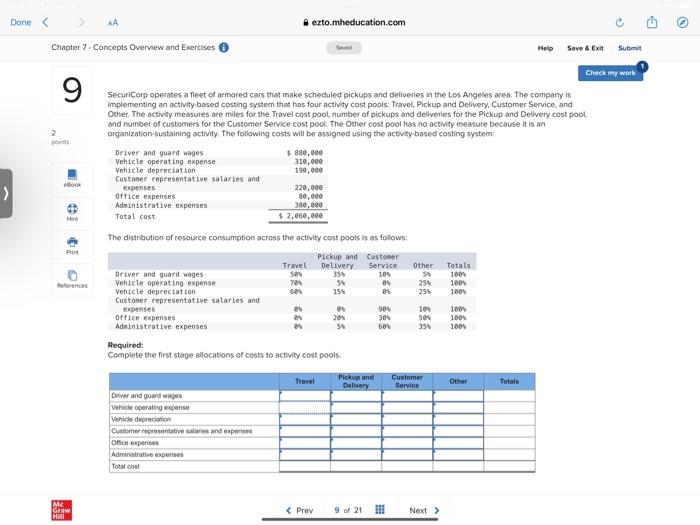Image resolution: width=700 pixels, height=525 pixels.
Task: Click the Travel header in answer table
Action: [x=305, y=381]
